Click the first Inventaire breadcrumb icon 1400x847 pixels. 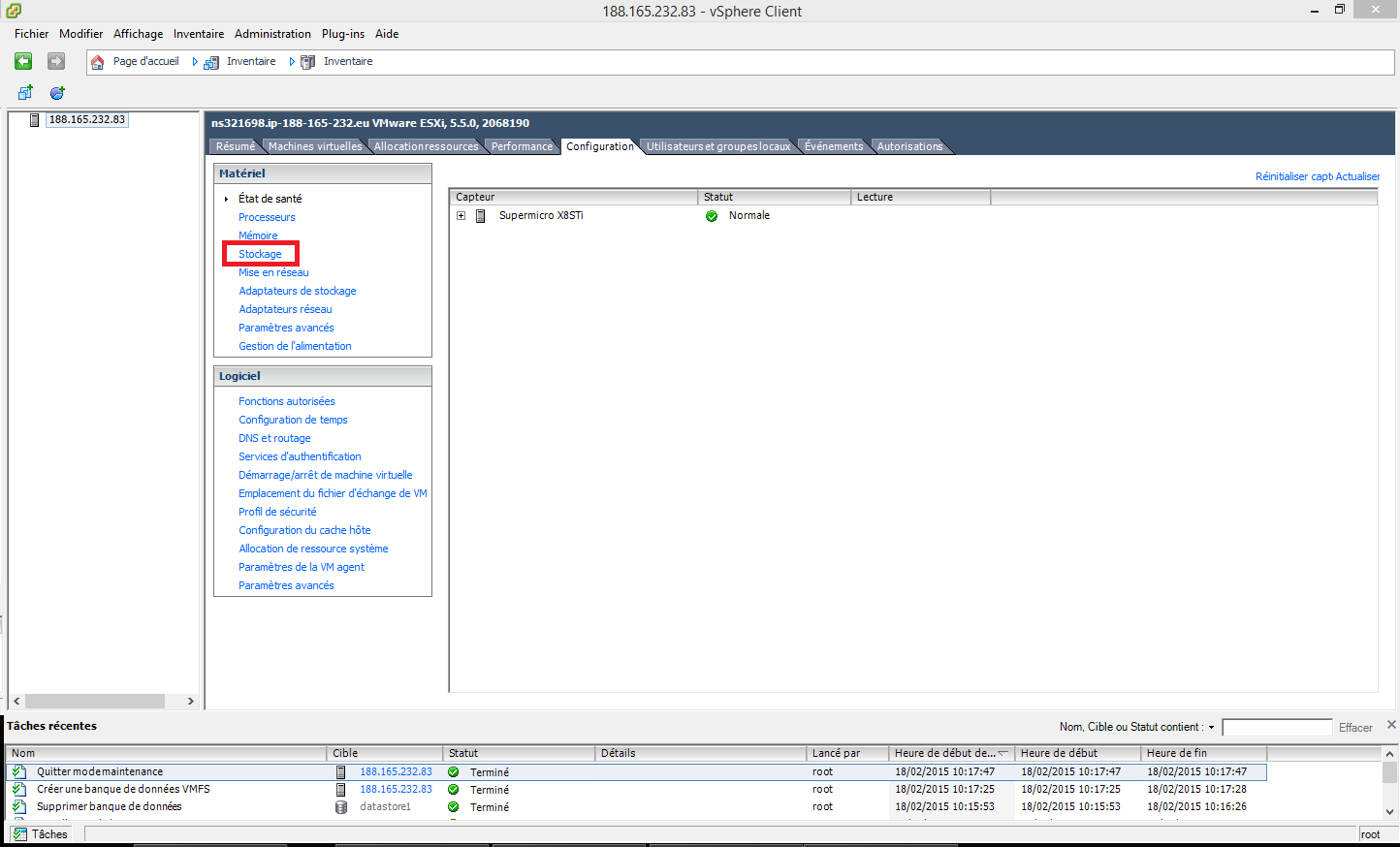click(210, 62)
